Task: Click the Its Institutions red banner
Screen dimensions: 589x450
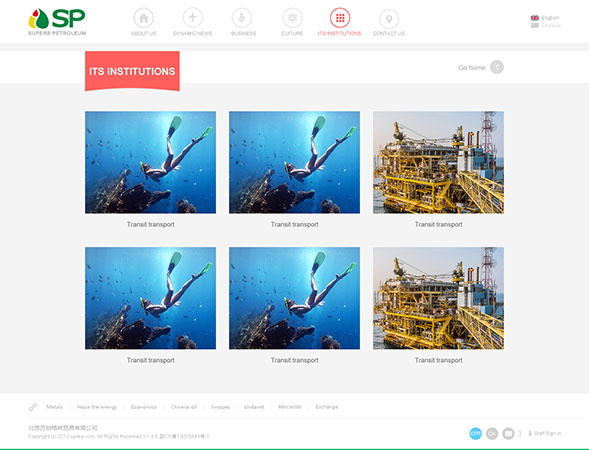Action: (x=132, y=71)
